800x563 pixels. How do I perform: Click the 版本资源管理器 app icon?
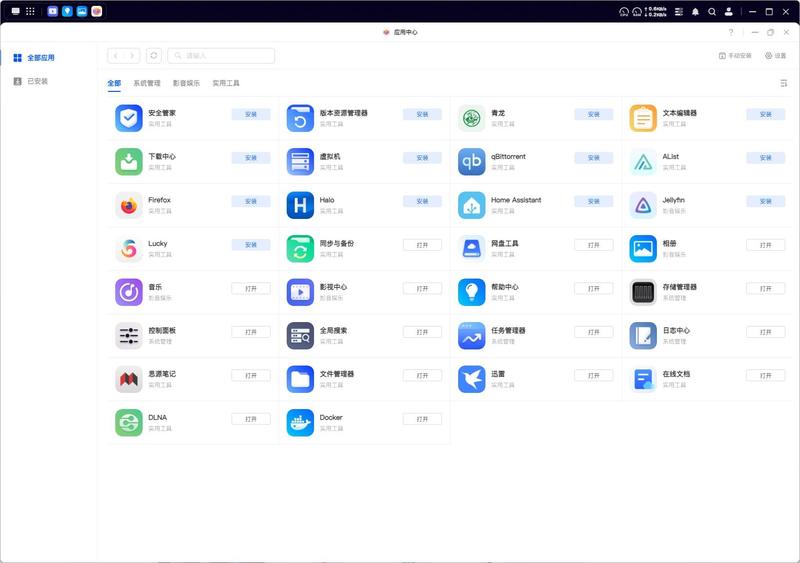300,118
